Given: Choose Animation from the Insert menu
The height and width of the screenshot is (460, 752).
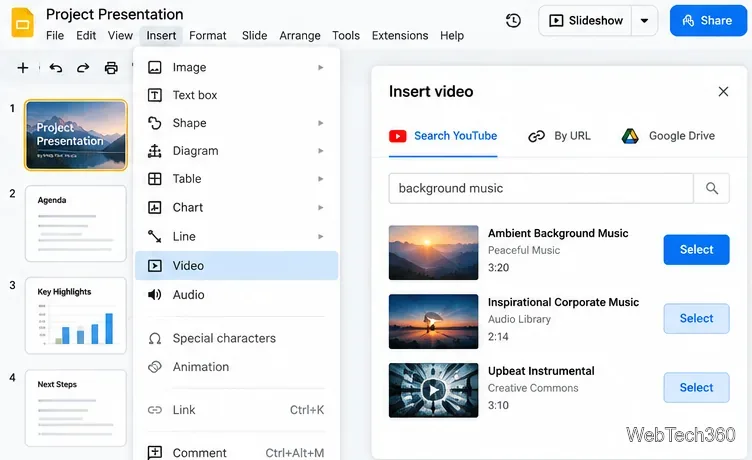Looking at the screenshot, I should click(x=236, y=367).
